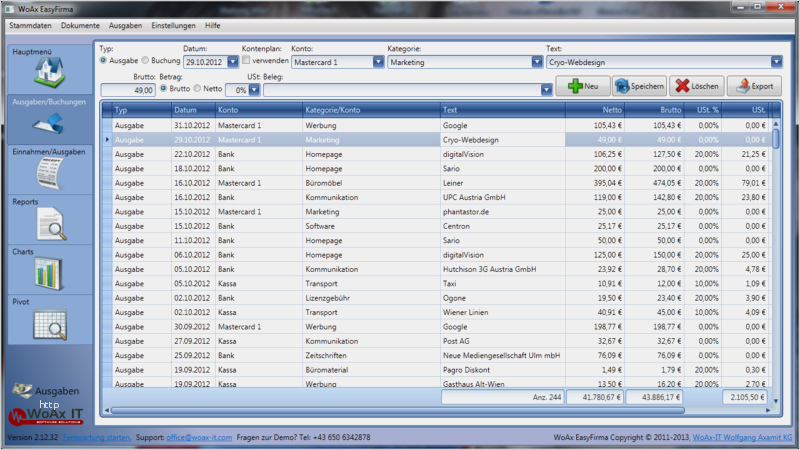Click the green plus Neu button
800x450 pixels.
coord(582,86)
